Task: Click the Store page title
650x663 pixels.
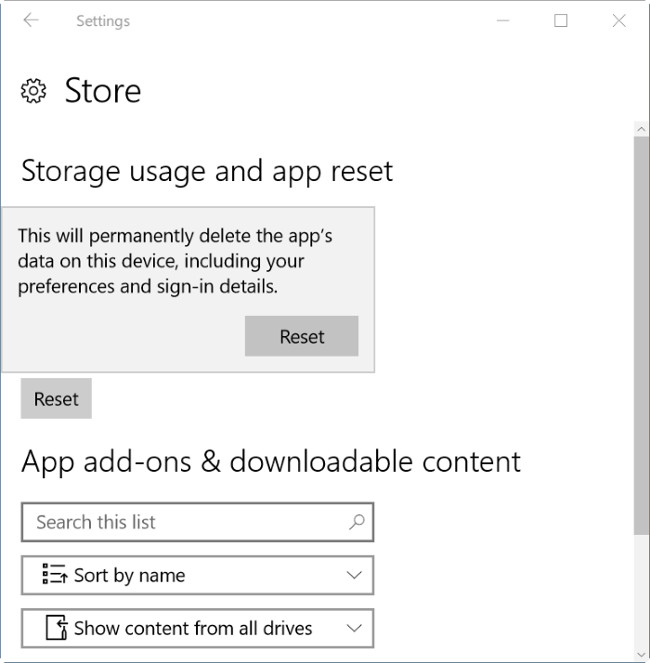Action: click(103, 91)
